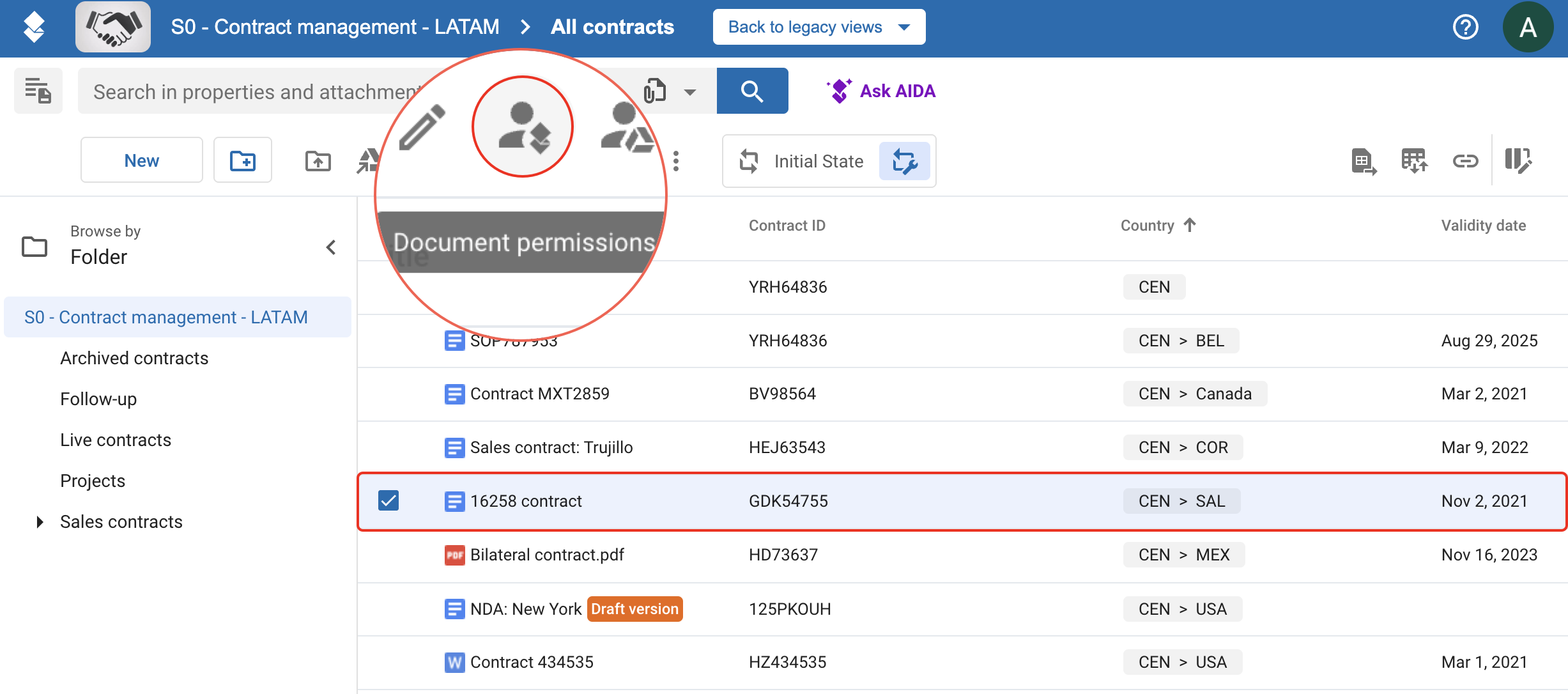Click the table export download icon
1568x694 pixels.
coord(1414,161)
